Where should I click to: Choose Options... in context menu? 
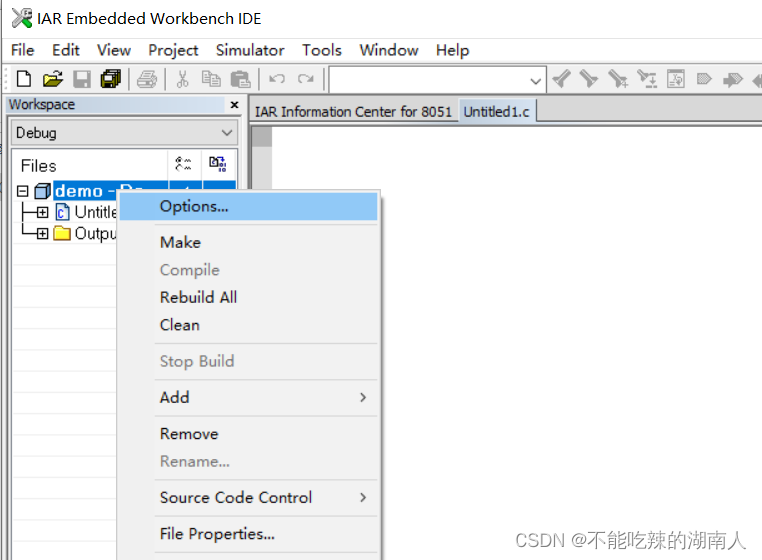tap(248, 207)
